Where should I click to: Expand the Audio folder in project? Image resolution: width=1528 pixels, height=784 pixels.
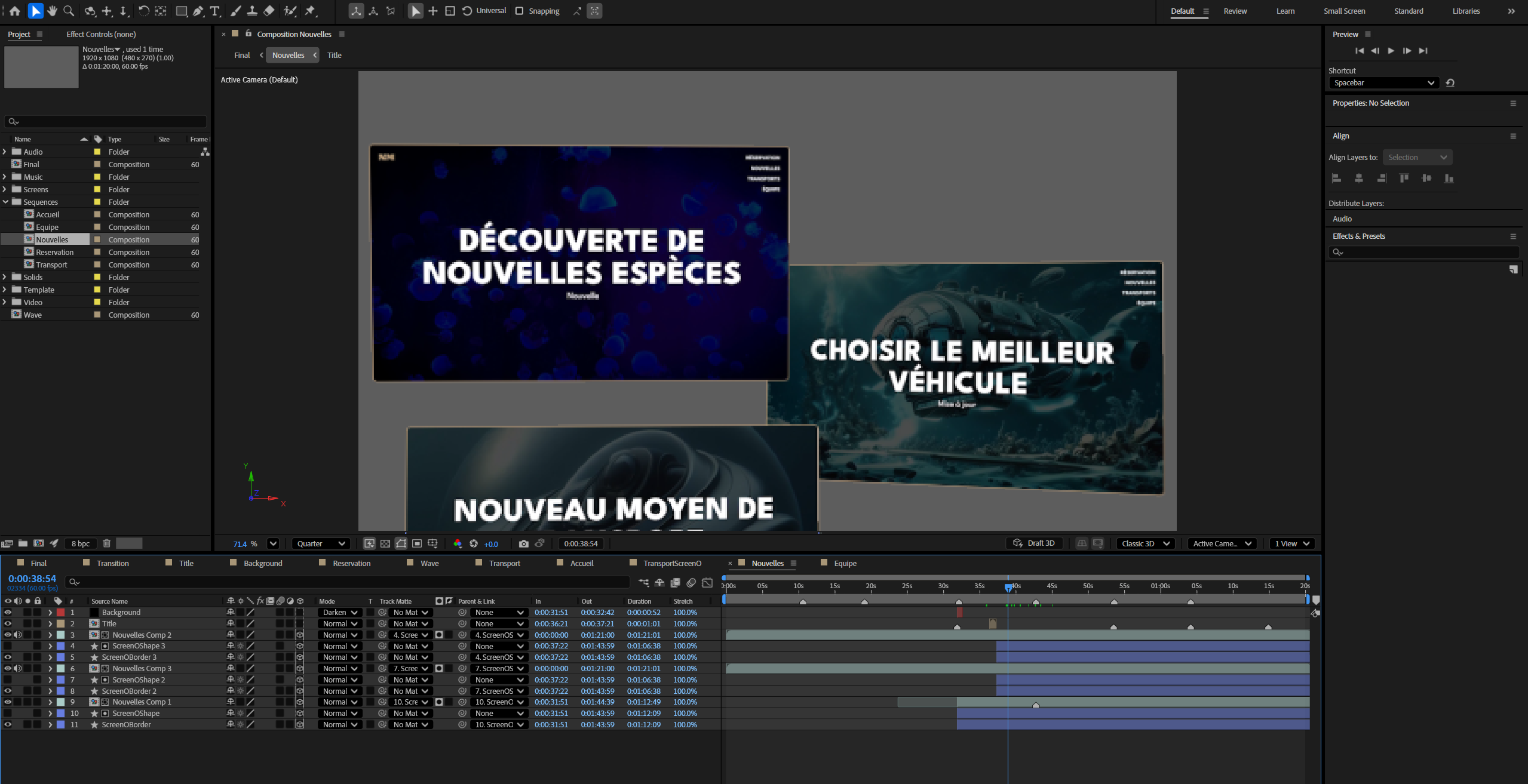pos(5,152)
